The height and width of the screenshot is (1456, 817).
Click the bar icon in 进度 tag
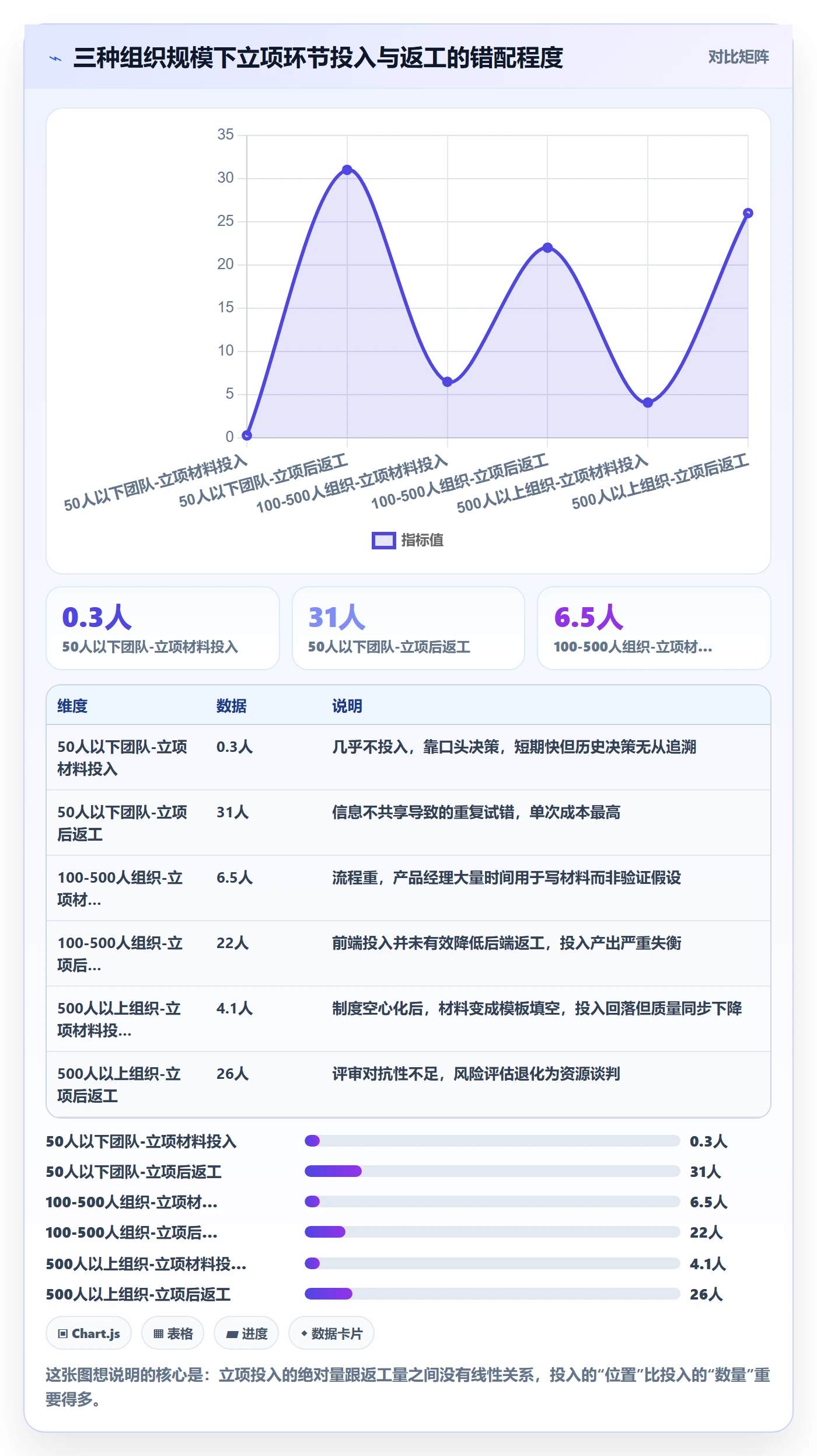[232, 1334]
